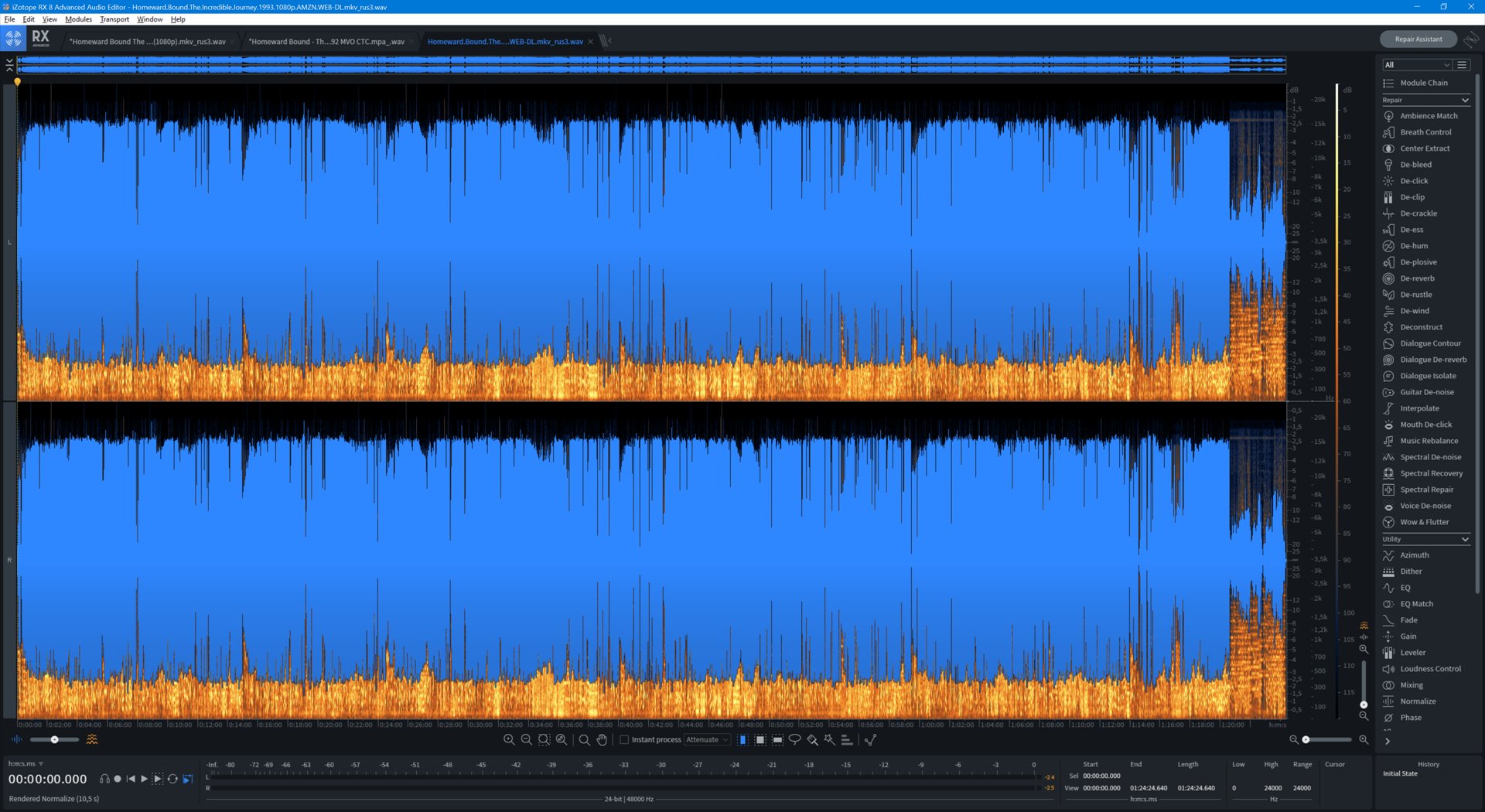Screen dimensions: 1485x812
Task: Toggle the Time selection tool
Action: coord(742,740)
